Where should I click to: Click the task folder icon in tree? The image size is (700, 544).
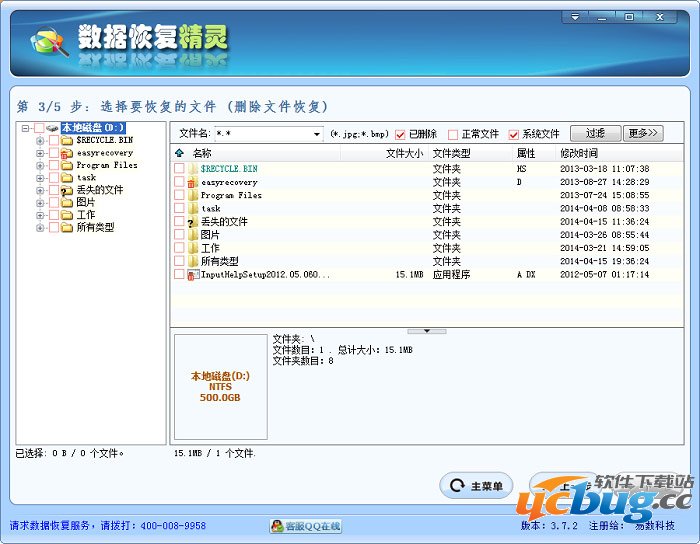point(67,178)
